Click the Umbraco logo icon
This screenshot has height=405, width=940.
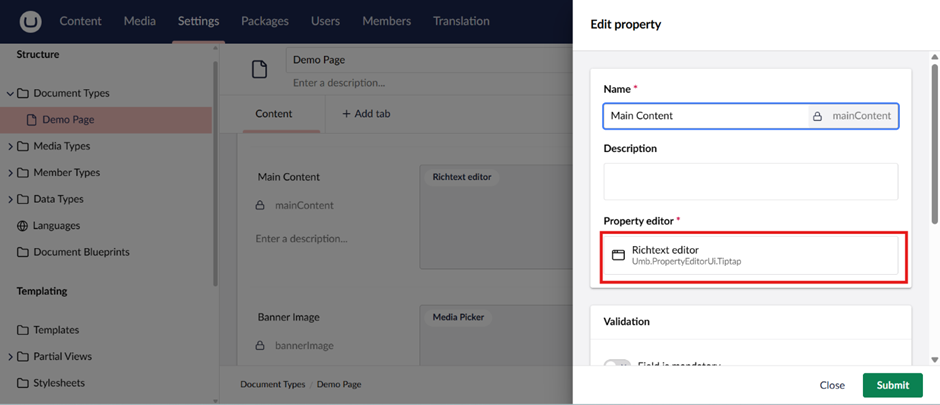click(x=31, y=21)
